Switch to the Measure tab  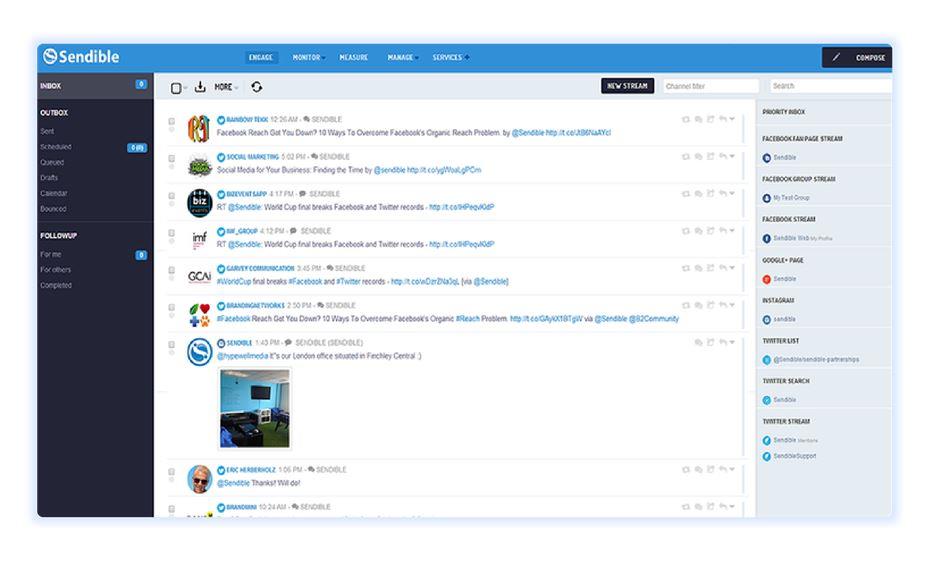point(353,58)
